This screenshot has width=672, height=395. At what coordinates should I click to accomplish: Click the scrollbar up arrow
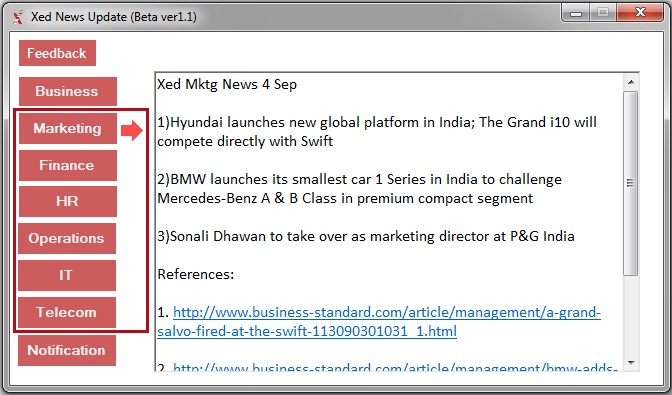coord(631,82)
